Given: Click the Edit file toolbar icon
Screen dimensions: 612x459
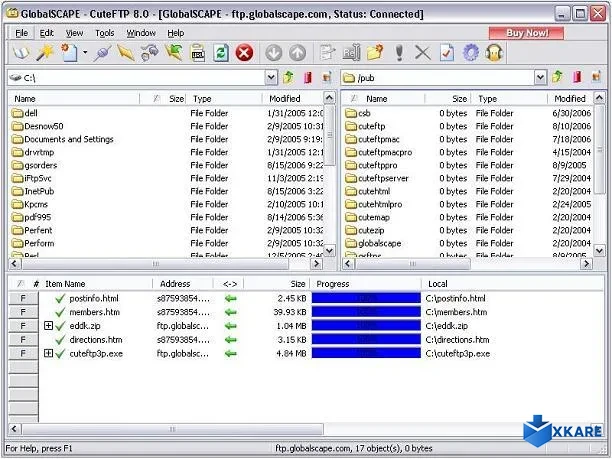Looking at the screenshot, I should [x=327, y=53].
